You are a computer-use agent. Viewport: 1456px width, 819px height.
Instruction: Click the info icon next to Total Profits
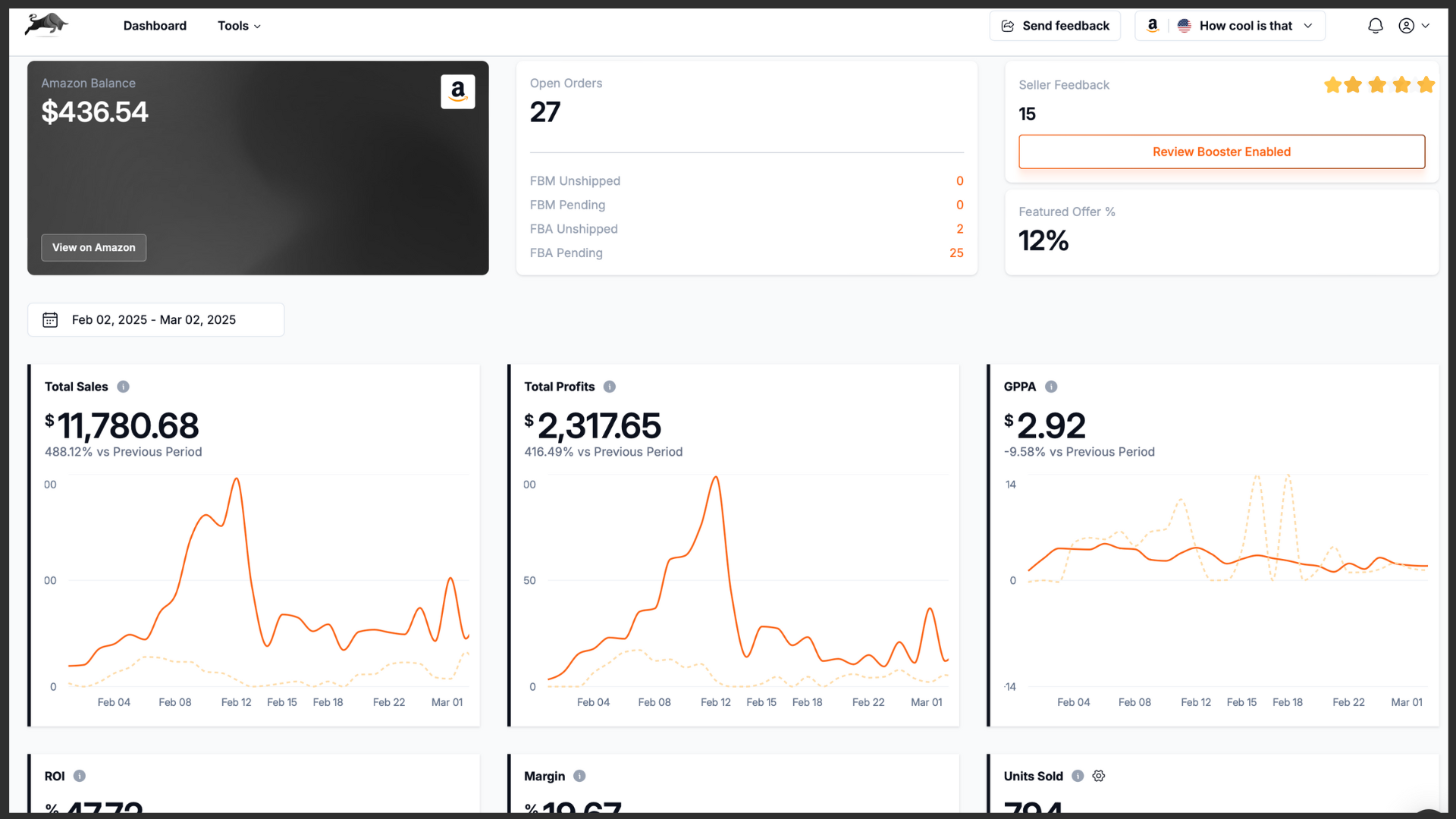tap(610, 387)
